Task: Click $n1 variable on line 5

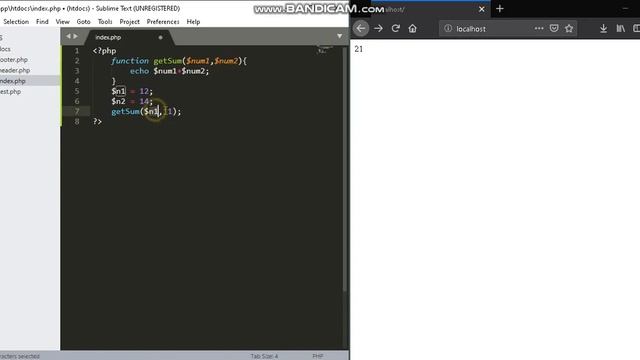Action: (x=118, y=91)
